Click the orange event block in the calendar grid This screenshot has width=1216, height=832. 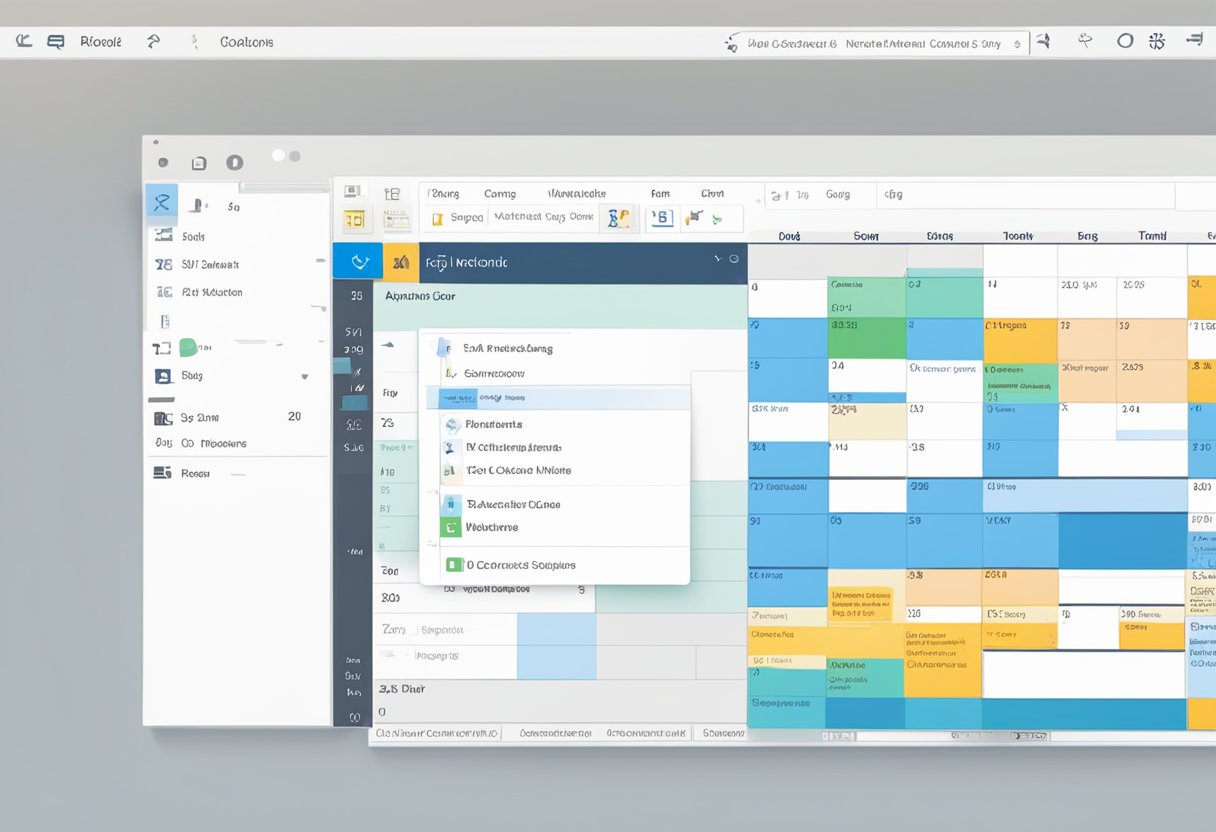tap(1020, 341)
